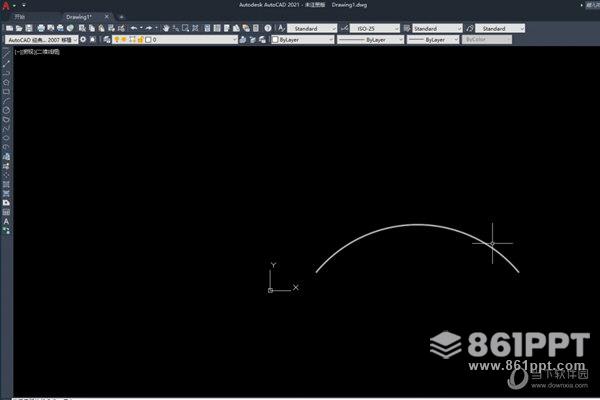This screenshot has height=400, width=600.
Task: Open the lineweight ByLayer dropdown
Action: [433, 39]
